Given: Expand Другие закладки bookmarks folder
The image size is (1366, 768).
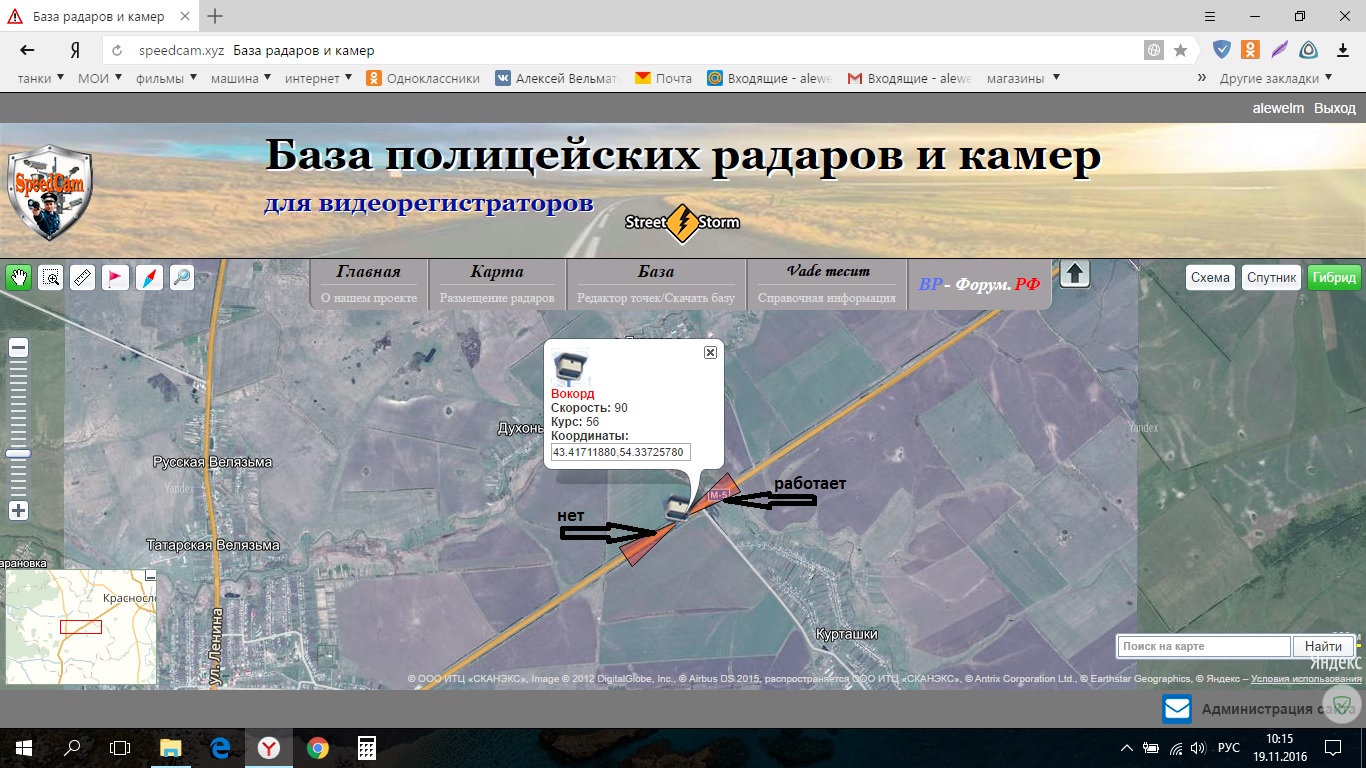Looking at the screenshot, I should pos(1276,78).
